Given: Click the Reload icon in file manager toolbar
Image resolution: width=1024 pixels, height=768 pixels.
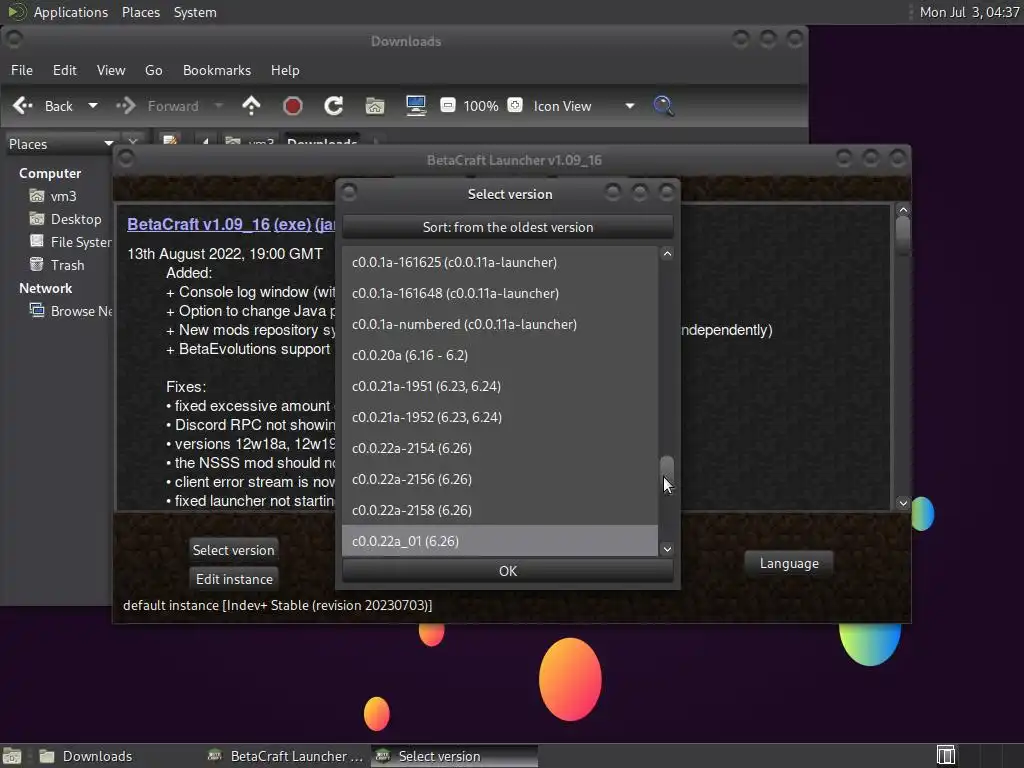Looking at the screenshot, I should (334, 106).
